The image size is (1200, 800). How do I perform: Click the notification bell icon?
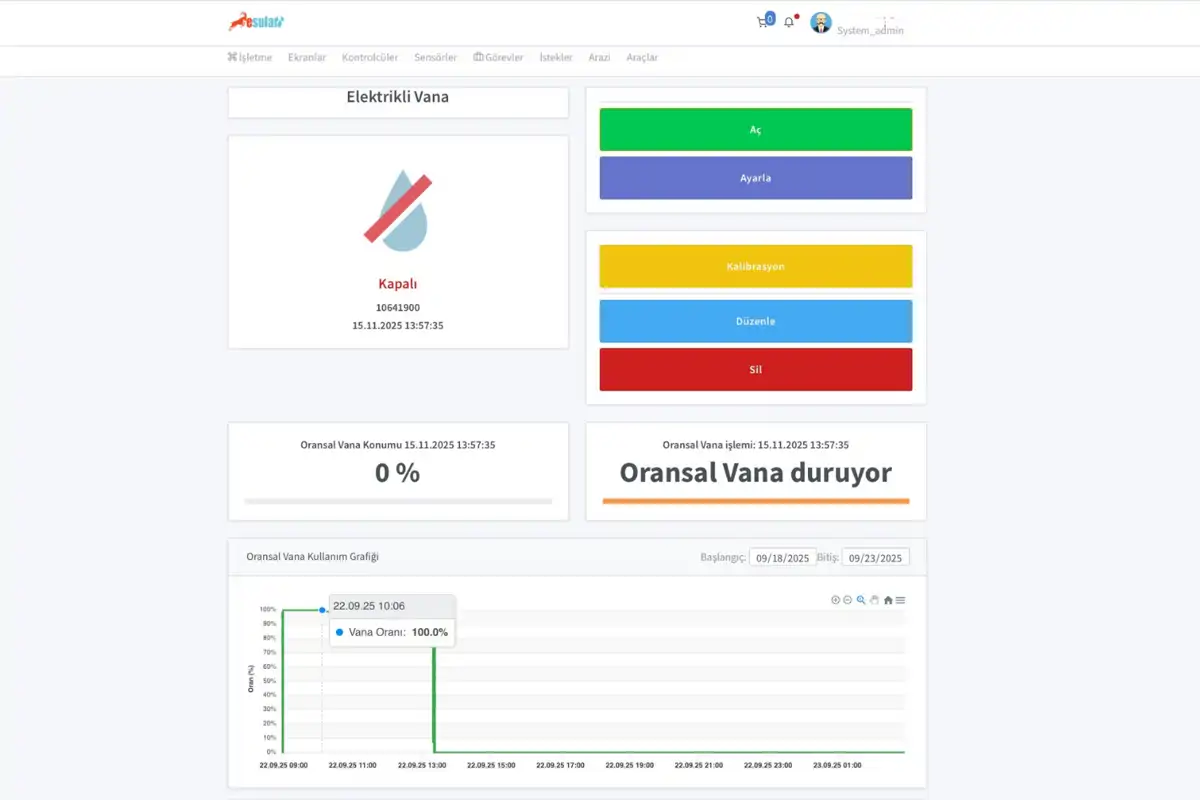[x=788, y=22]
